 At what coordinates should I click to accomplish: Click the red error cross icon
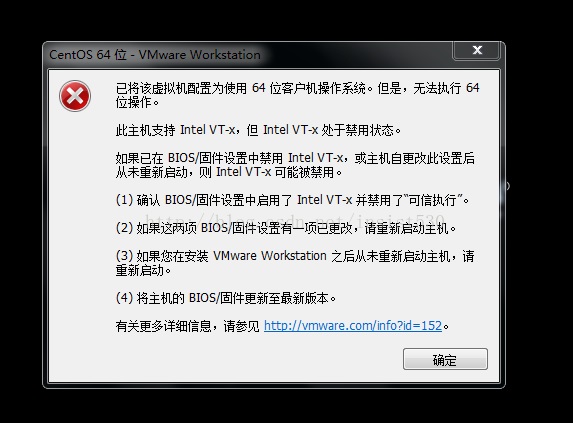[x=75, y=96]
